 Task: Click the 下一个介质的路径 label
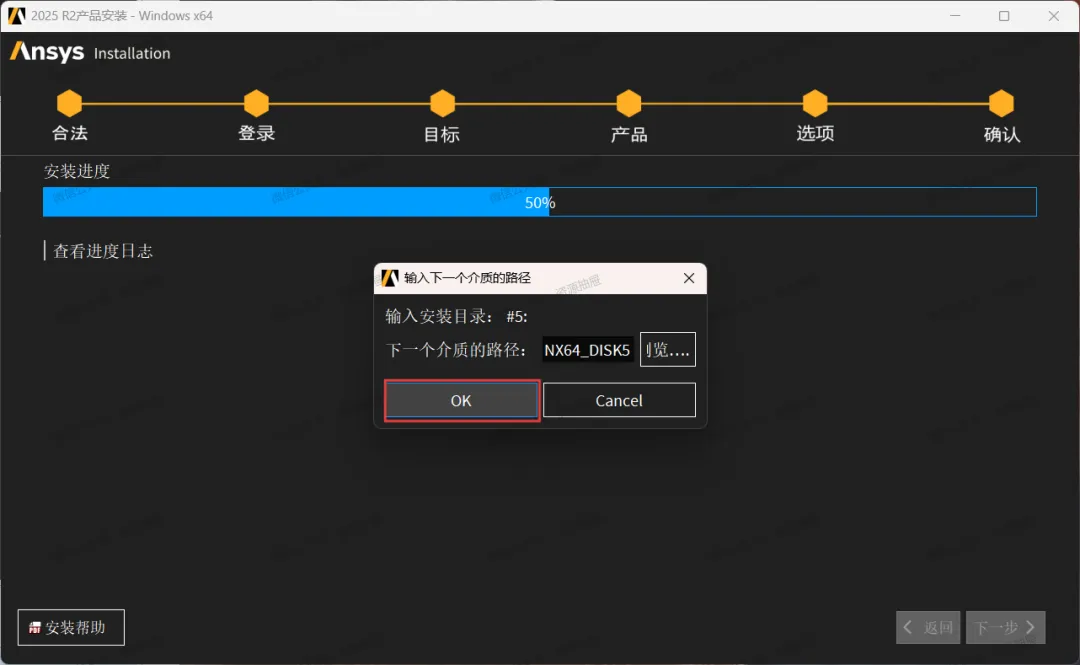(456, 350)
